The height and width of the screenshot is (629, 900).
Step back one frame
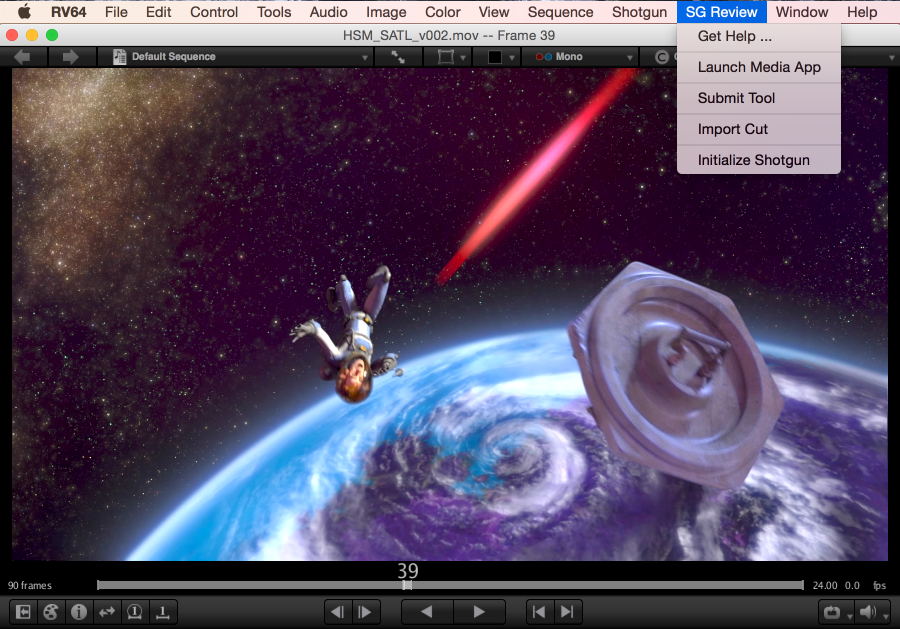[x=338, y=612]
